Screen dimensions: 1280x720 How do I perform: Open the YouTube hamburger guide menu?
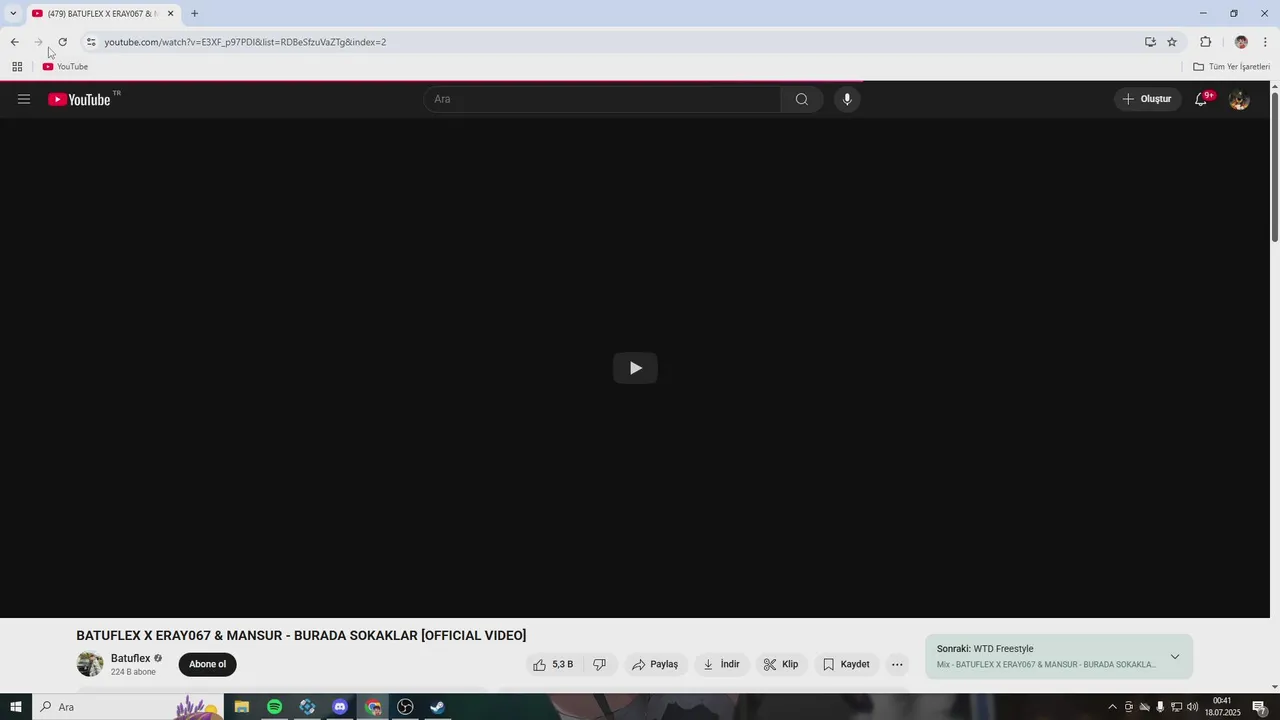[24, 99]
